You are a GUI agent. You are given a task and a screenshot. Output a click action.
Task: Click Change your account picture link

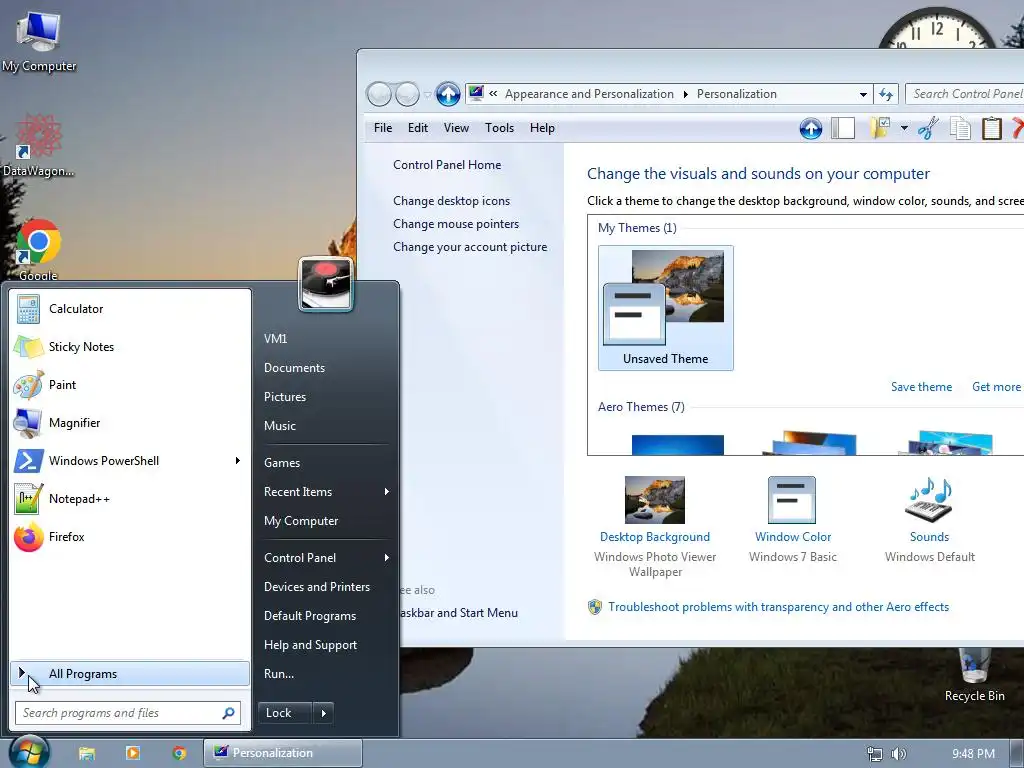click(470, 247)
